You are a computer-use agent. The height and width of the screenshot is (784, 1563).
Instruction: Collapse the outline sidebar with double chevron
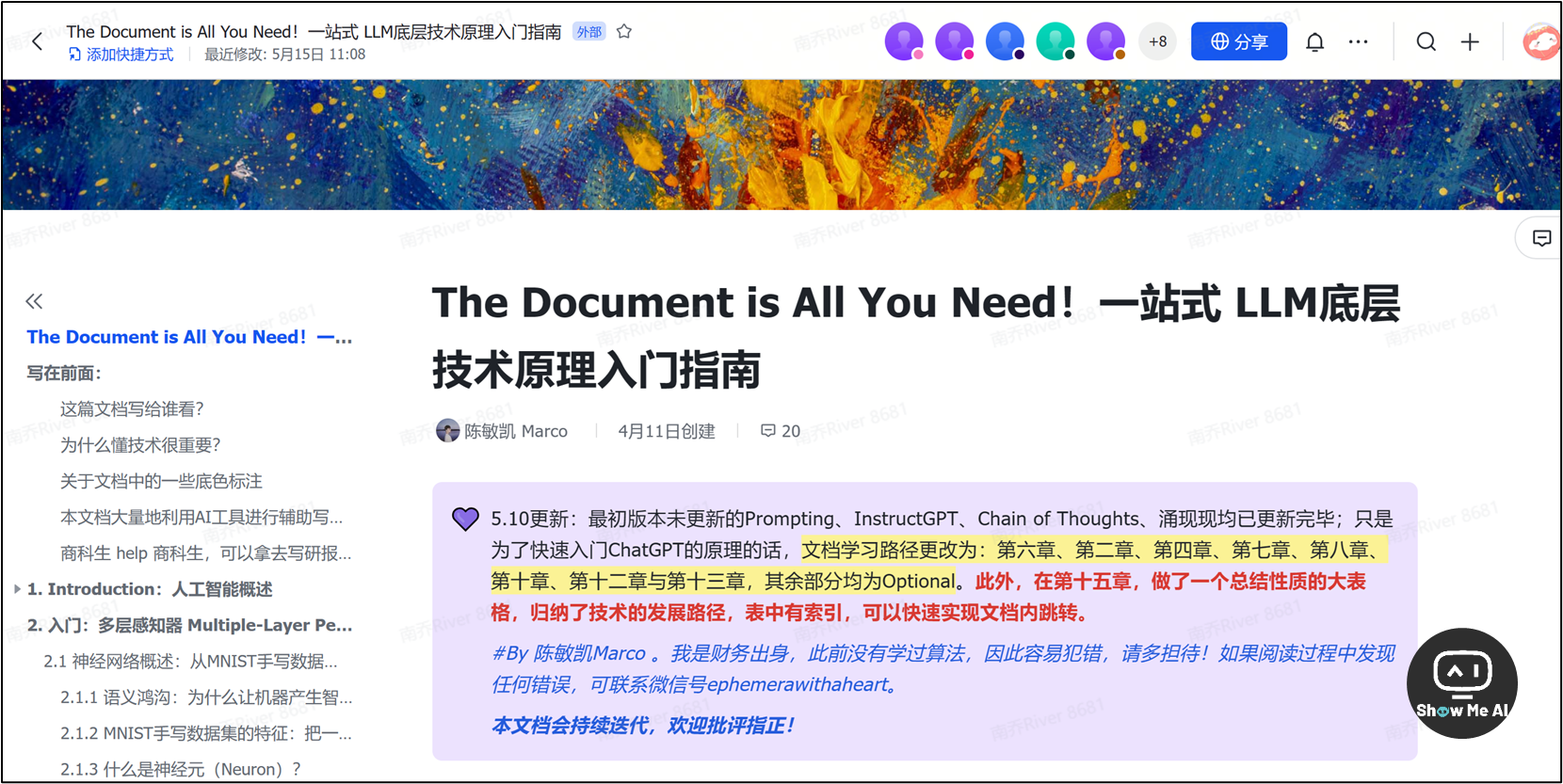tap(34, 301)
